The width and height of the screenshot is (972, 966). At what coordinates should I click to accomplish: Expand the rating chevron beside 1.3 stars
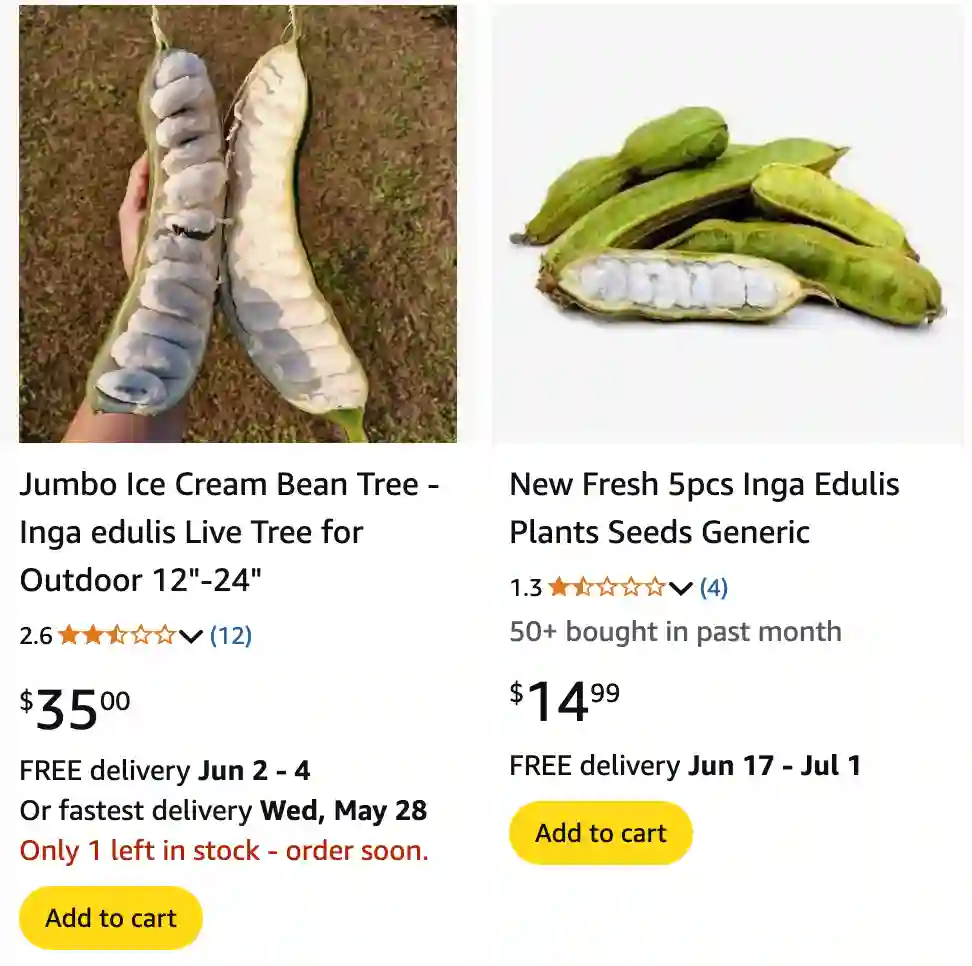click(681, 588)
